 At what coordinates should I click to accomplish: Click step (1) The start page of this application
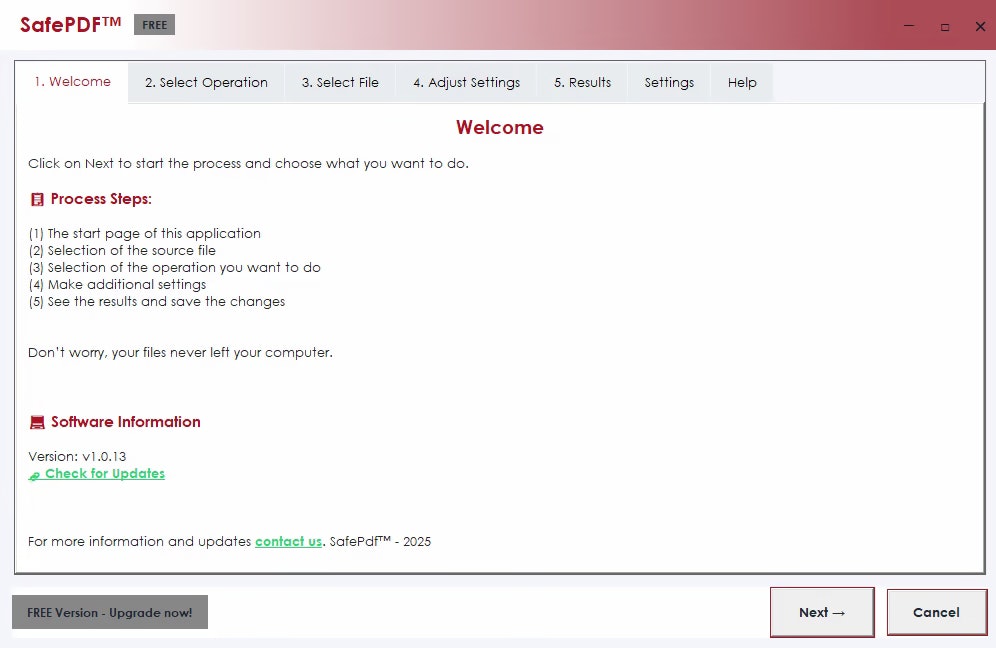coord(144,233)
